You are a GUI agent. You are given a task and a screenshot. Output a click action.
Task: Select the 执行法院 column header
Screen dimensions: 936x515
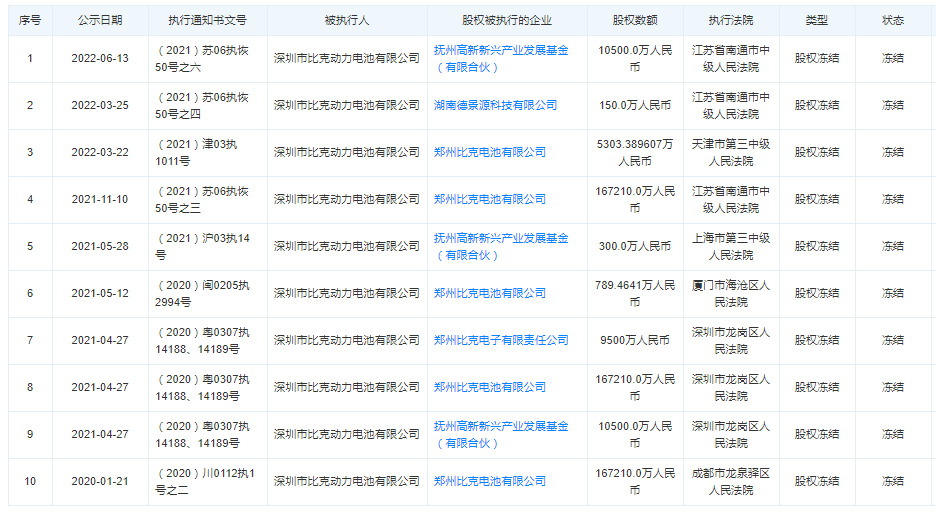(x=731, y=20)
